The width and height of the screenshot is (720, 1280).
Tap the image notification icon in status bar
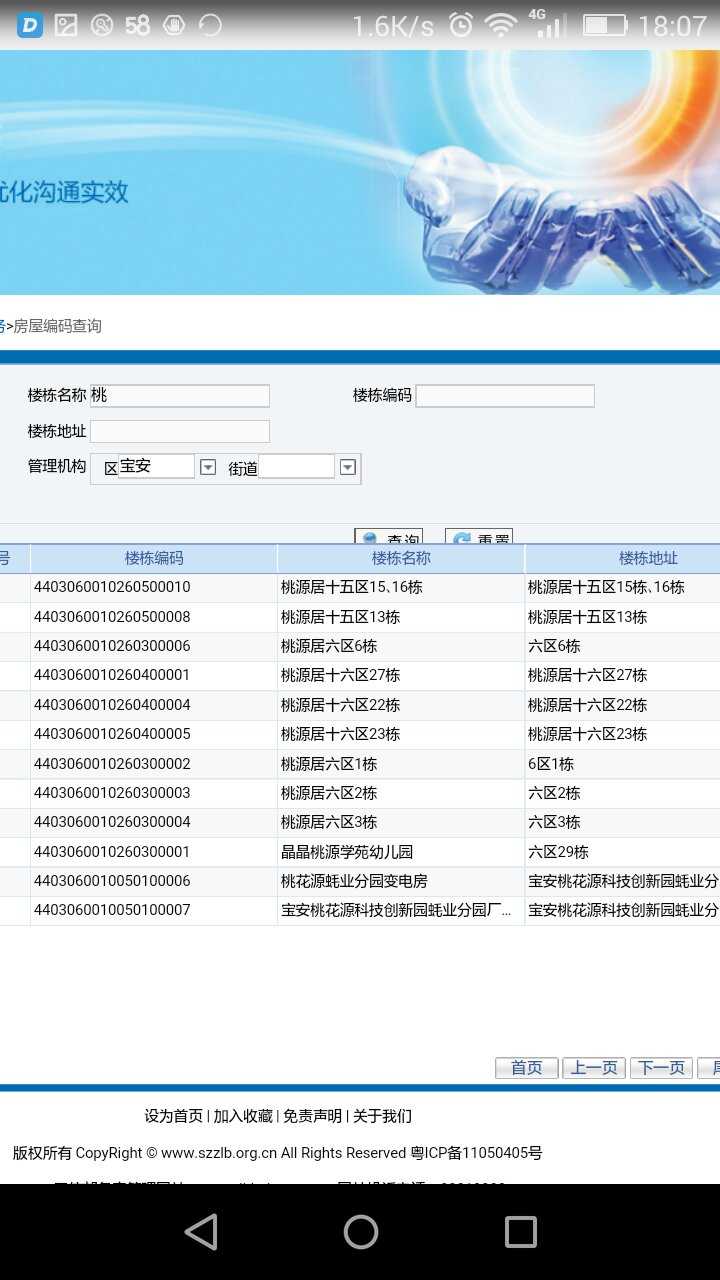(66, 25)
